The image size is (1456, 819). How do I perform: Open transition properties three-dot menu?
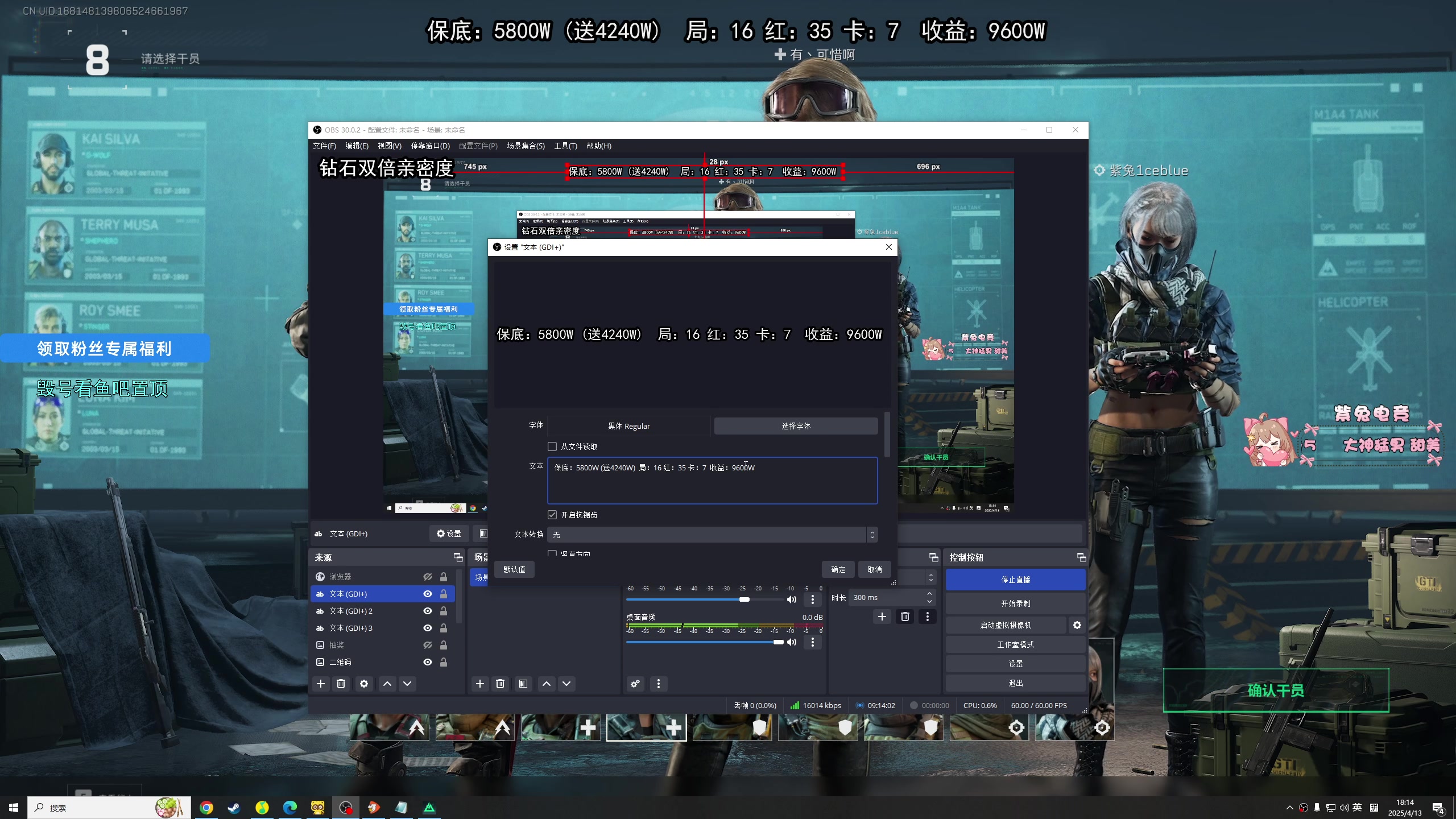tap(928, 617)
